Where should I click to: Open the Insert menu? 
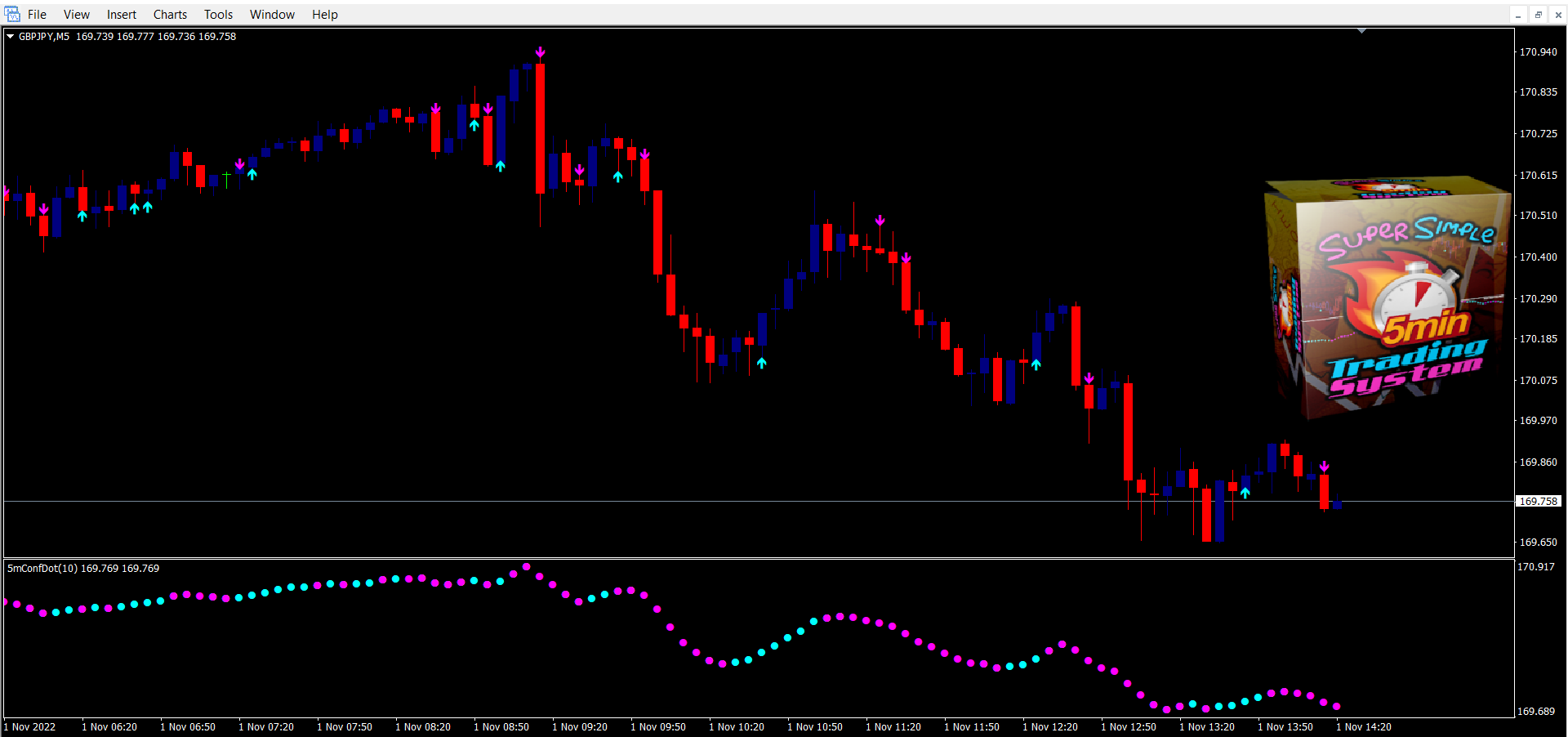coord(122,15)
